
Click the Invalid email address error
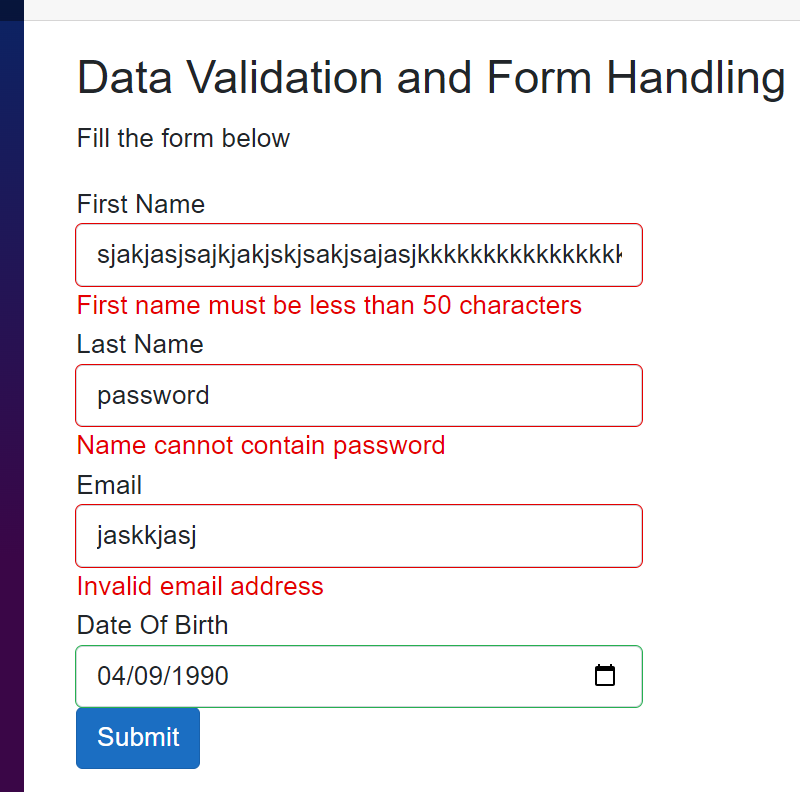pyautogui.click(x=200, y=586)
